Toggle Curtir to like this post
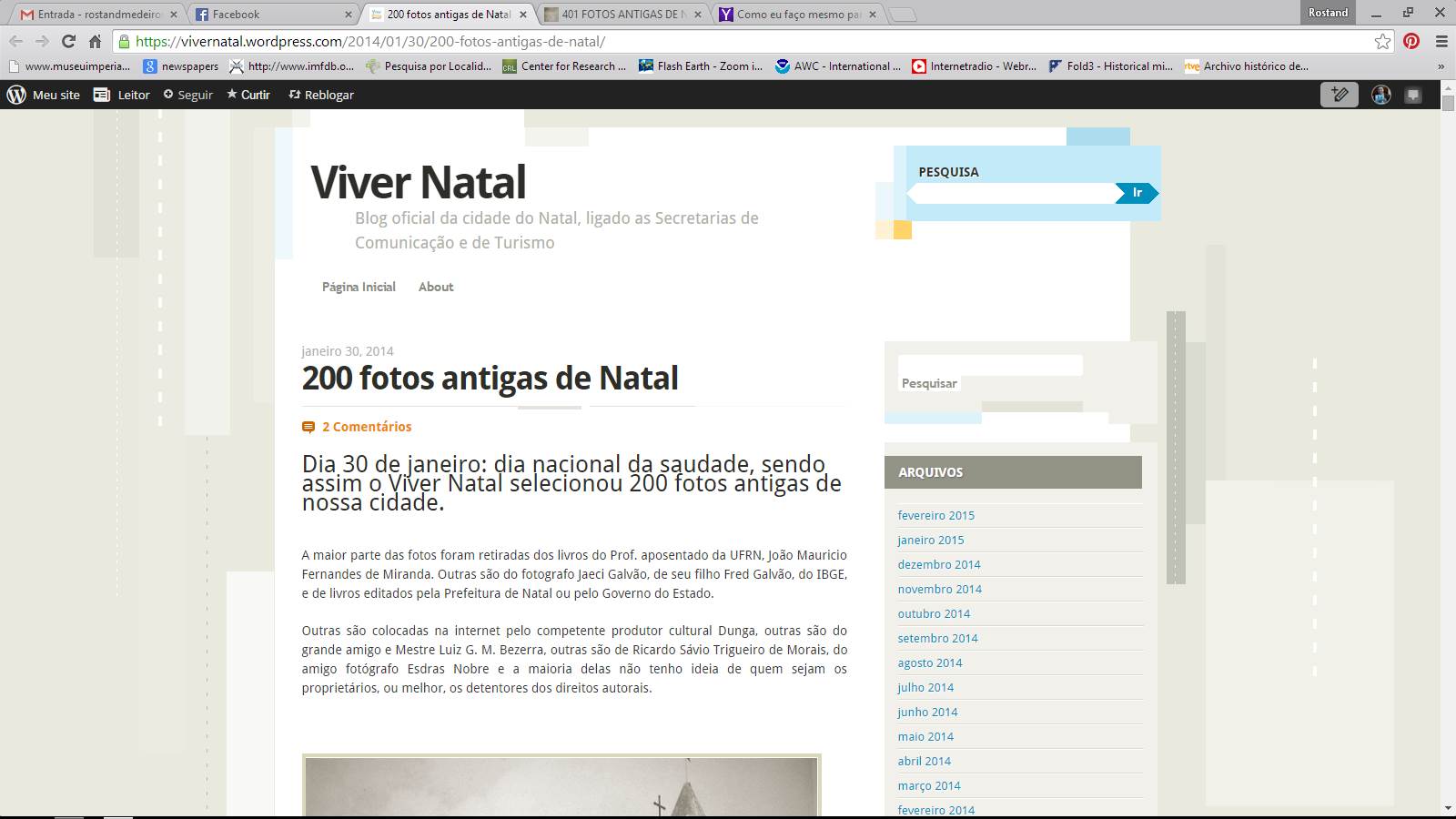This screenshot has width=1456, height=819. (248, 95)
